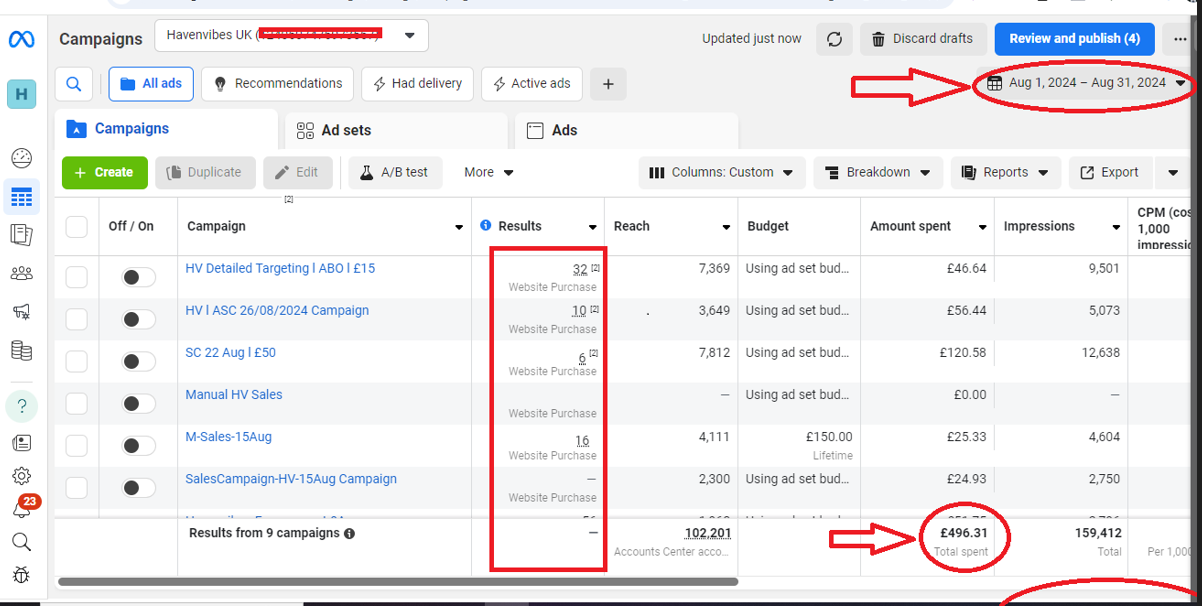The image size is (1202, 606).
Task: Open the Aug 1 – Aug 31 date range picker
Action: [1087, 83]
